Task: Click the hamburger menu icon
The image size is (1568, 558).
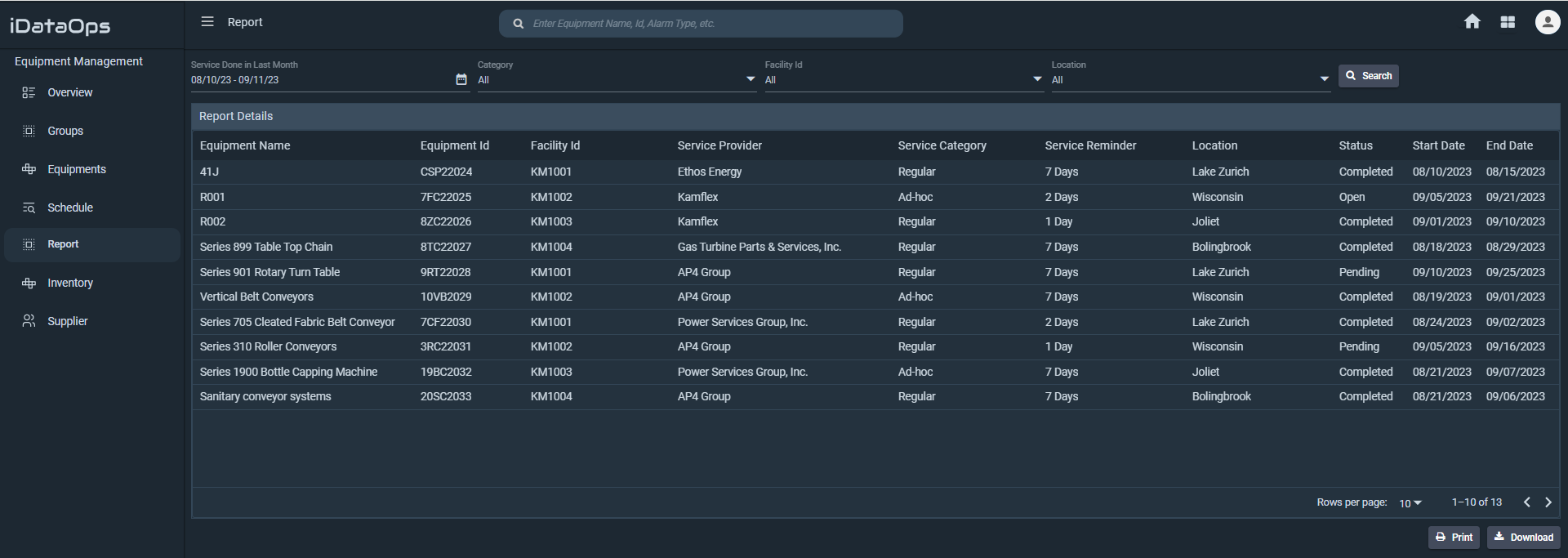Action: pos(207,22)
